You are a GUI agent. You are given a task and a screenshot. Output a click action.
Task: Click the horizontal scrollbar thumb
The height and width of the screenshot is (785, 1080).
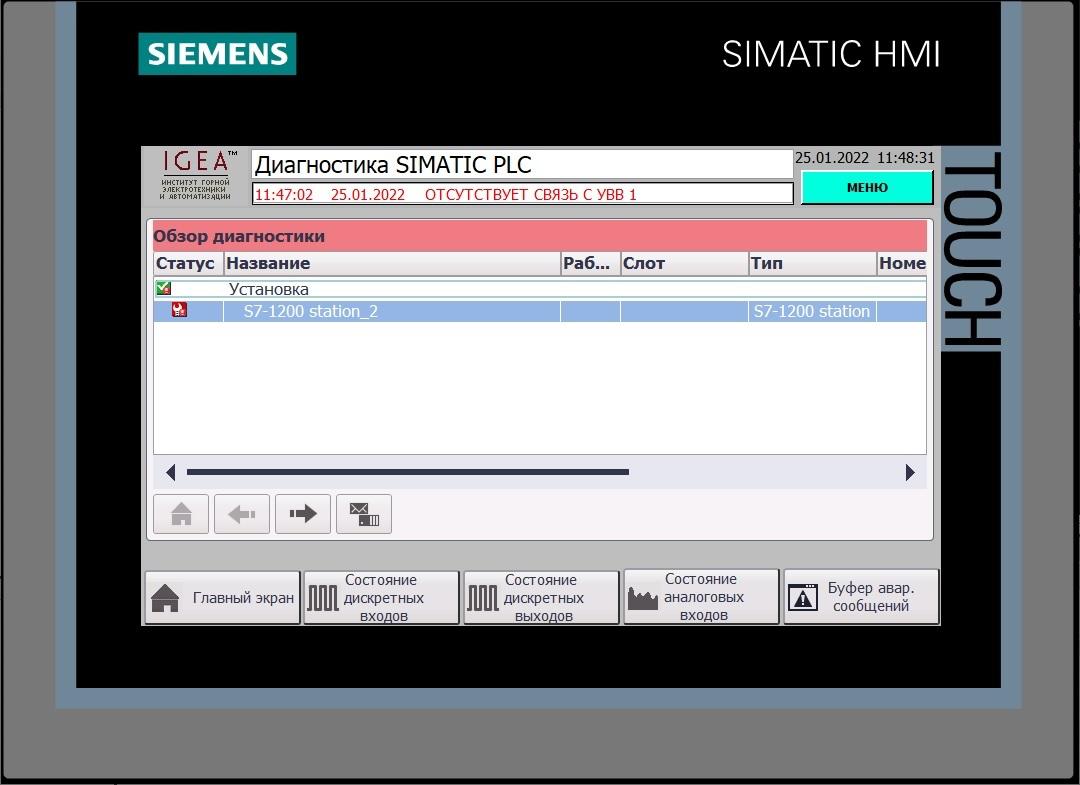pyautogui.click(x=408, y=472)
